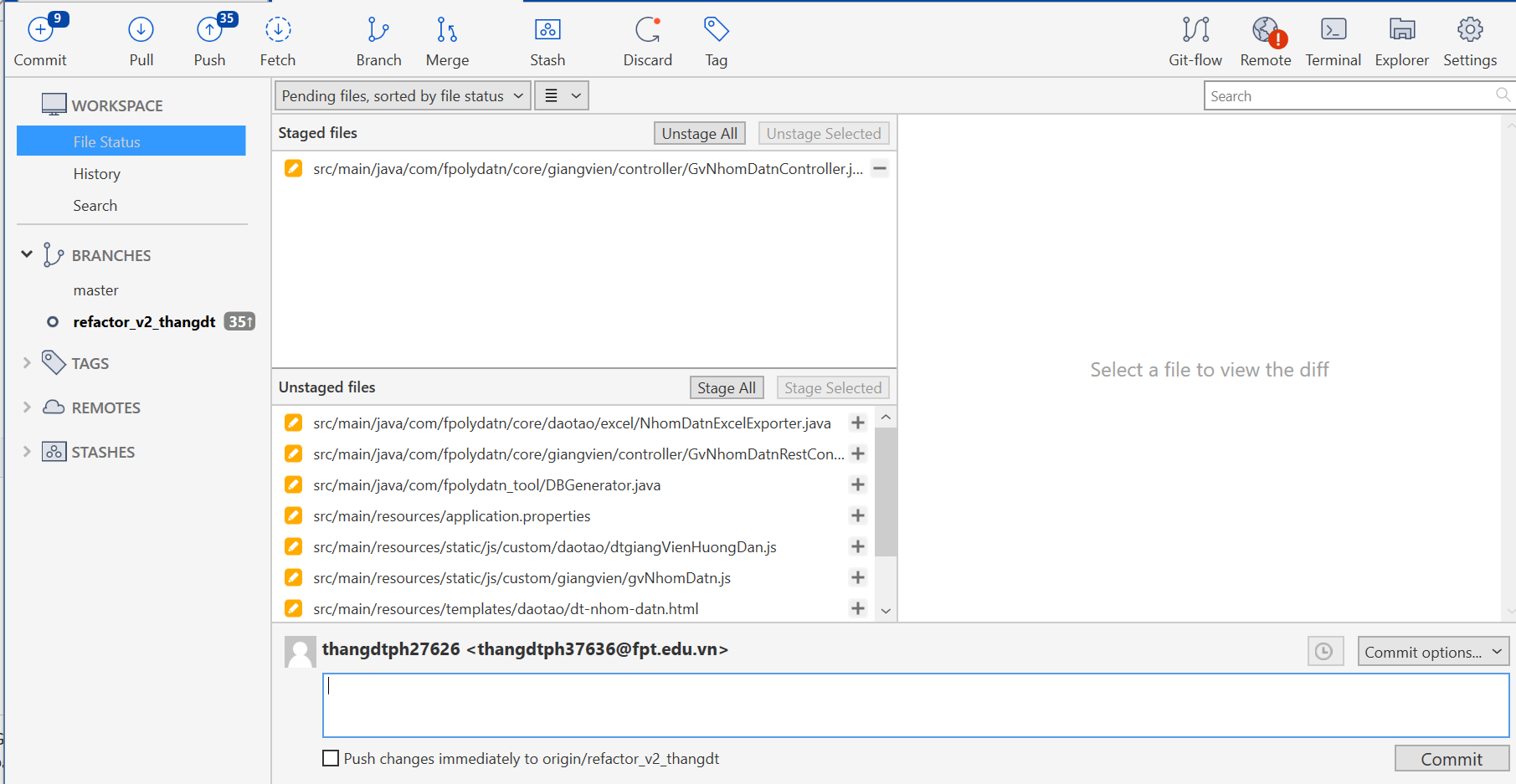
Task: Select unstaged file application.properties
Action: click(451, 515)
